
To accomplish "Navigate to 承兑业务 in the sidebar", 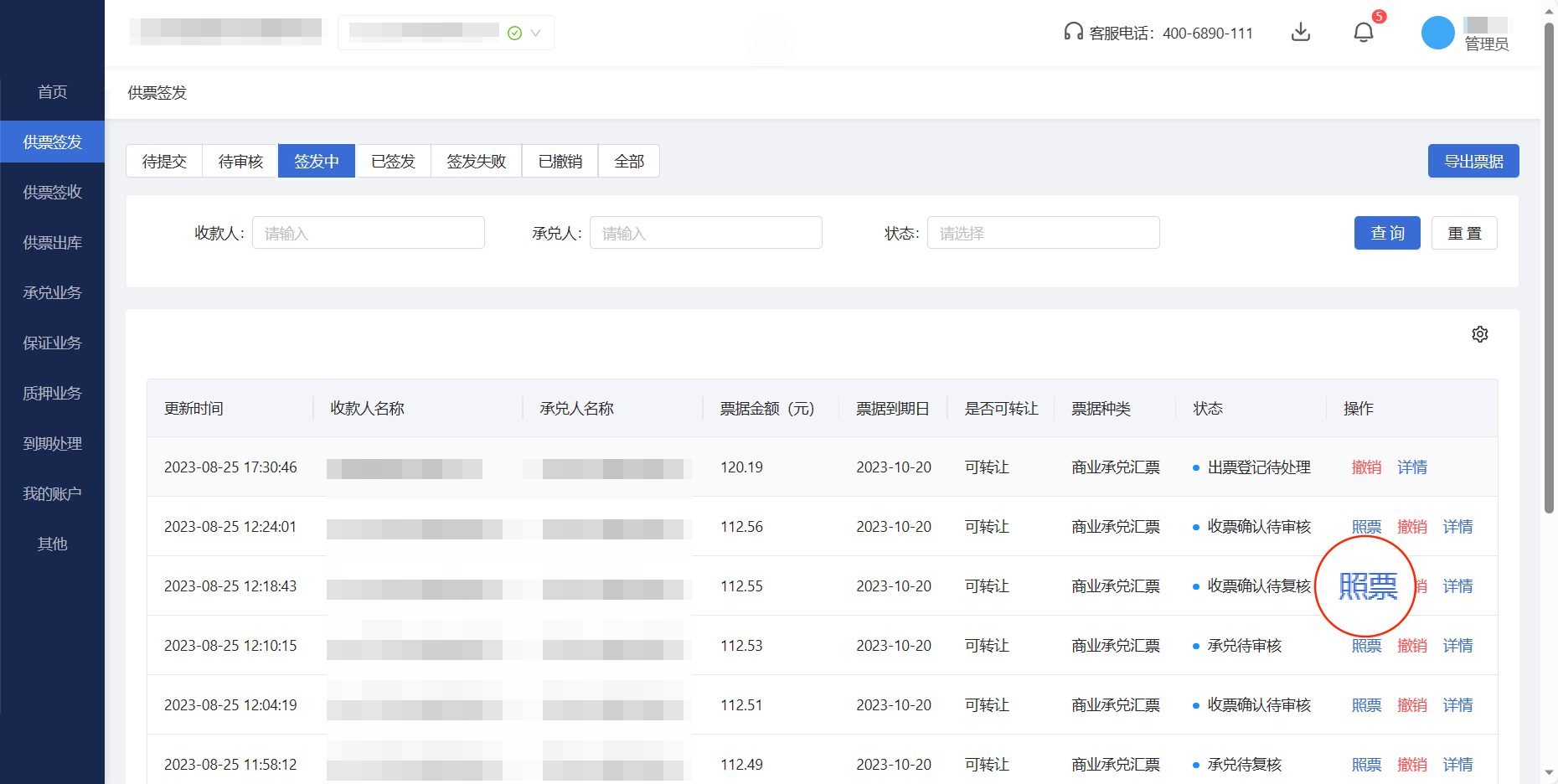I will [x=52, y=292].
